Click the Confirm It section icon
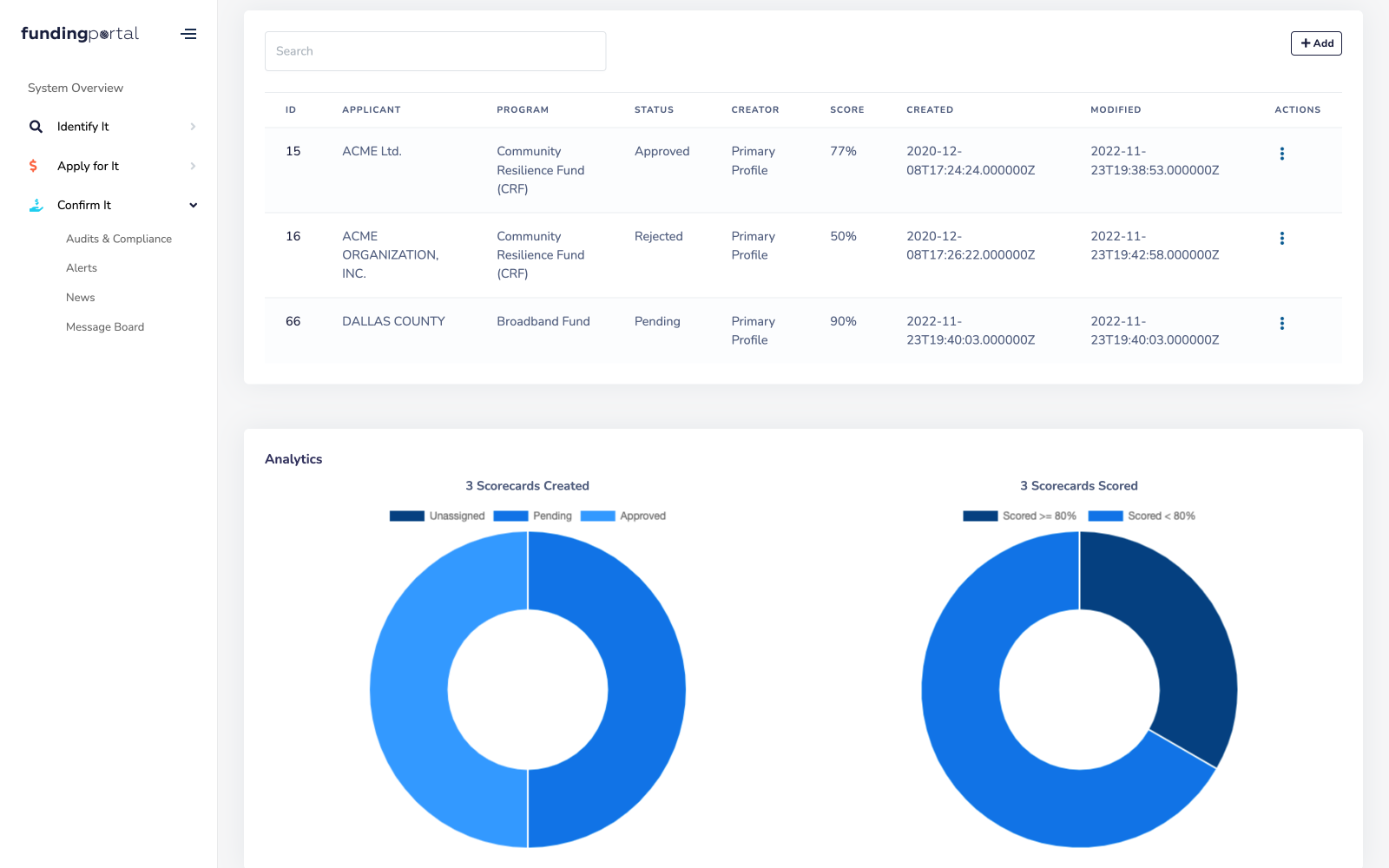The image size is (1389, 868). pos(35,205)
